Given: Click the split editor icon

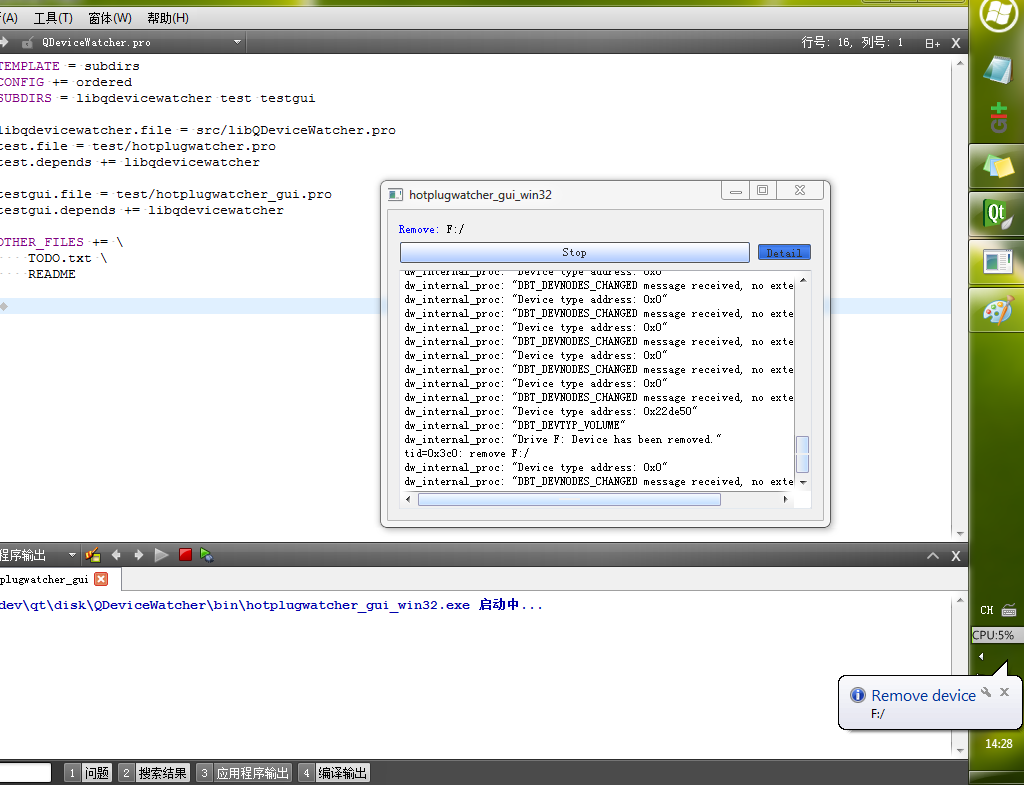Looking at the screenshot, I should tap(932, 43).
